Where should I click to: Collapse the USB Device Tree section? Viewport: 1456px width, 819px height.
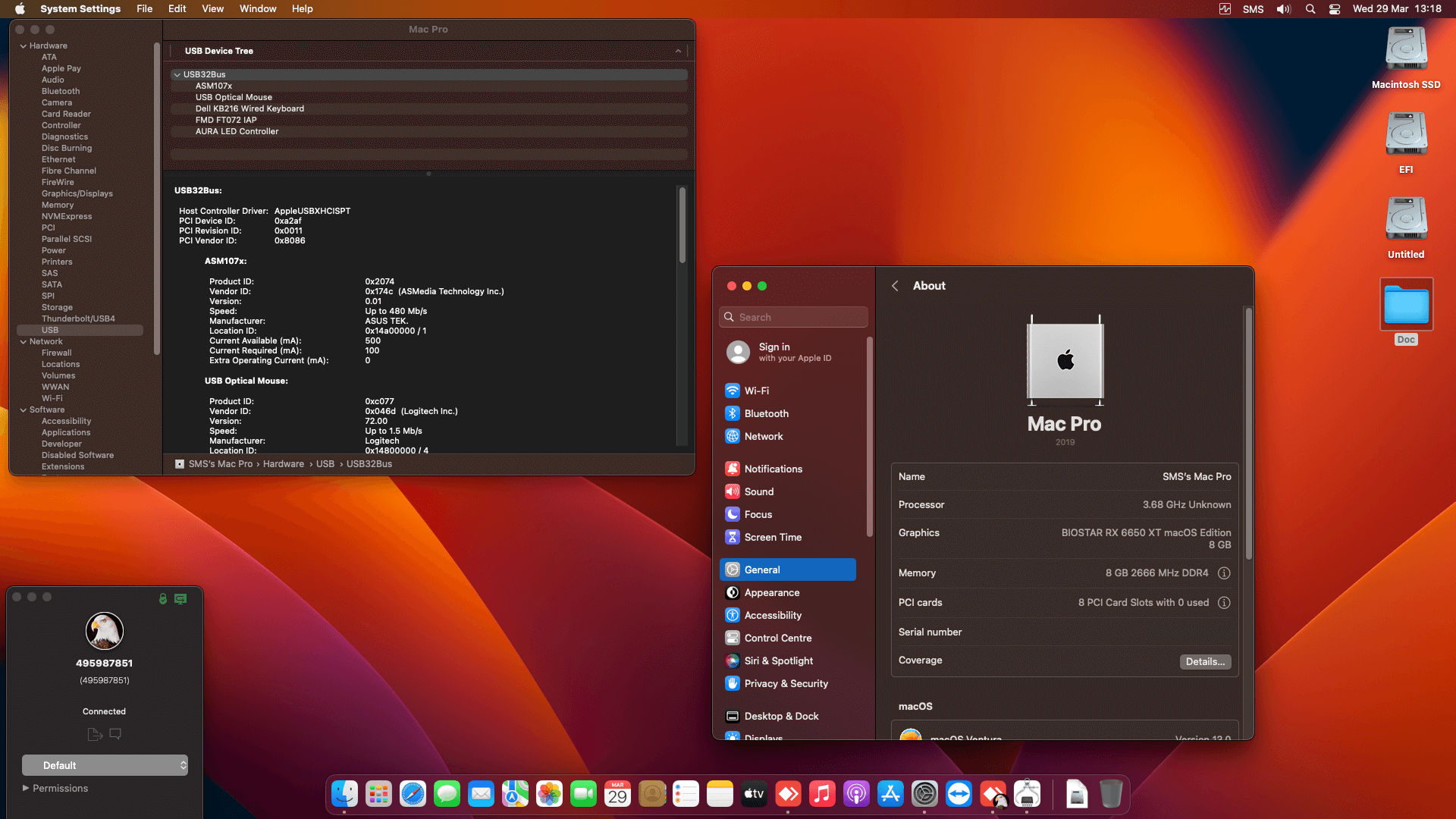tap(677, 51)
